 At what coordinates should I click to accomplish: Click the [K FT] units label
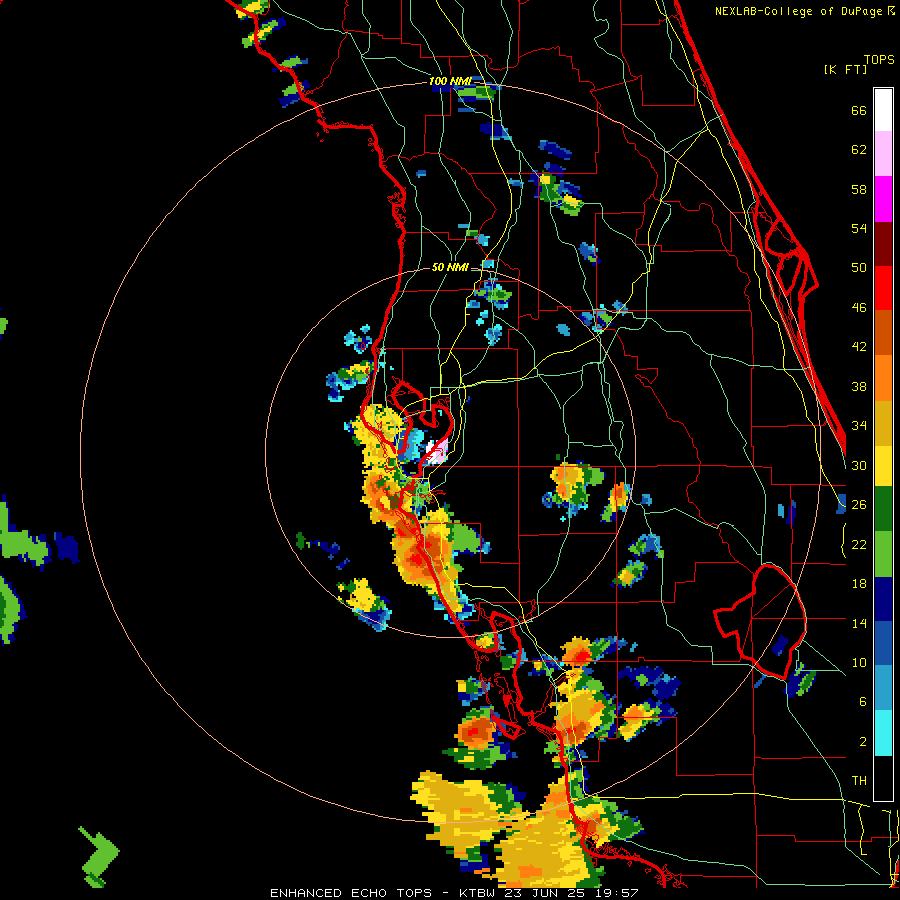click(x=845, y=70)
